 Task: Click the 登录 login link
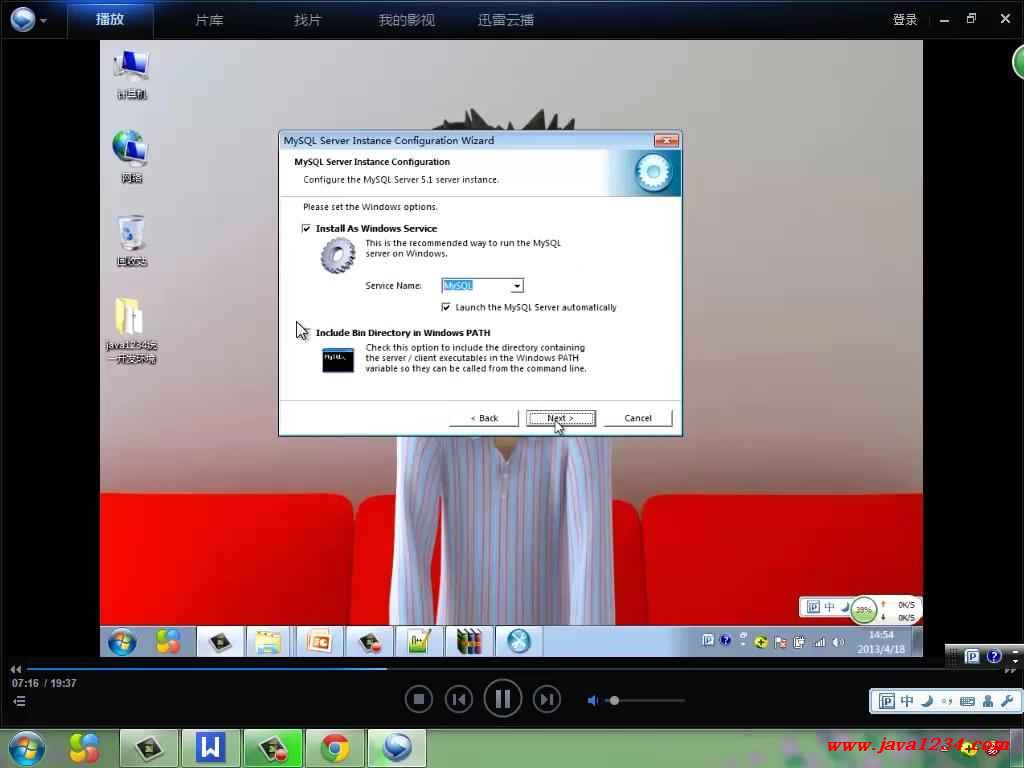click(904, 20)
